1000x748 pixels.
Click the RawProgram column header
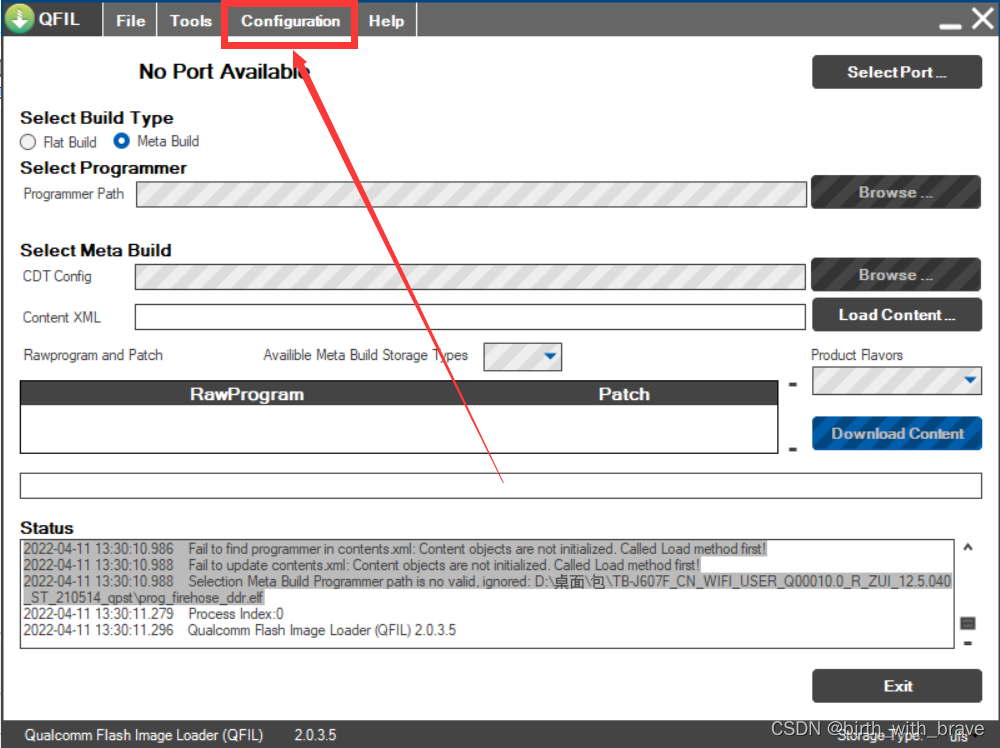point(246,394)
